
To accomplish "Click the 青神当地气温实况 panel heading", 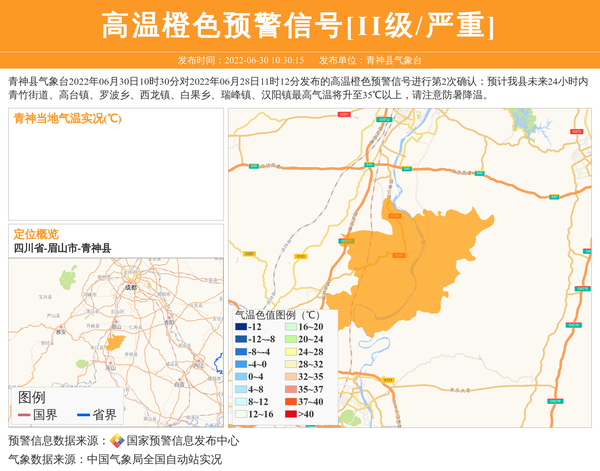I will click(67, 118).
